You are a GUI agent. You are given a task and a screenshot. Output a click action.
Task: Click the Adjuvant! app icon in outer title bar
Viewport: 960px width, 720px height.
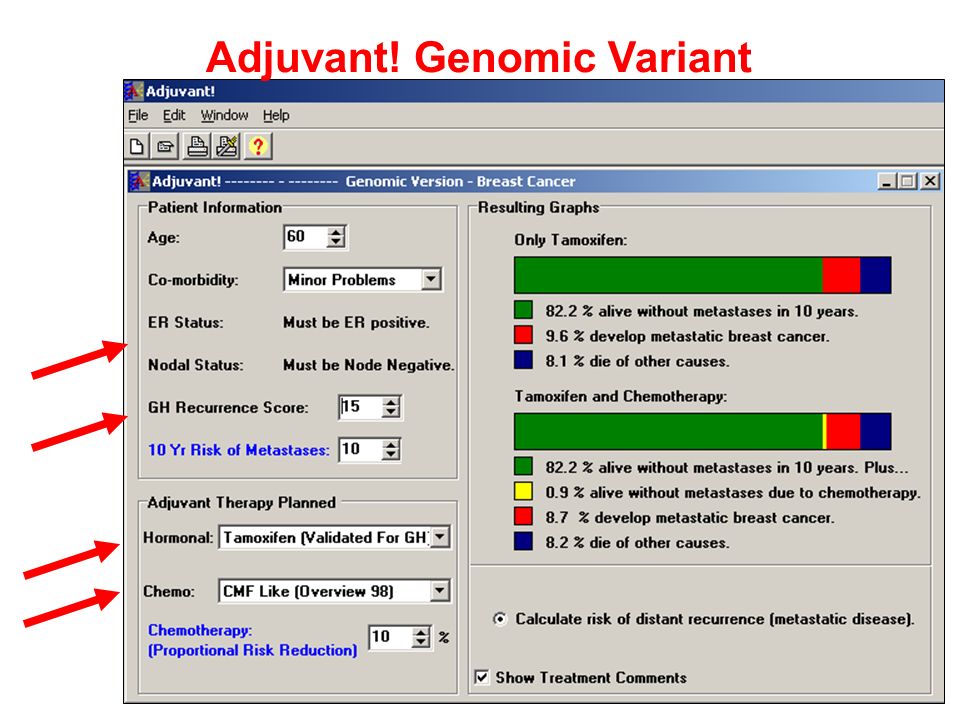(x=133, y=91)
